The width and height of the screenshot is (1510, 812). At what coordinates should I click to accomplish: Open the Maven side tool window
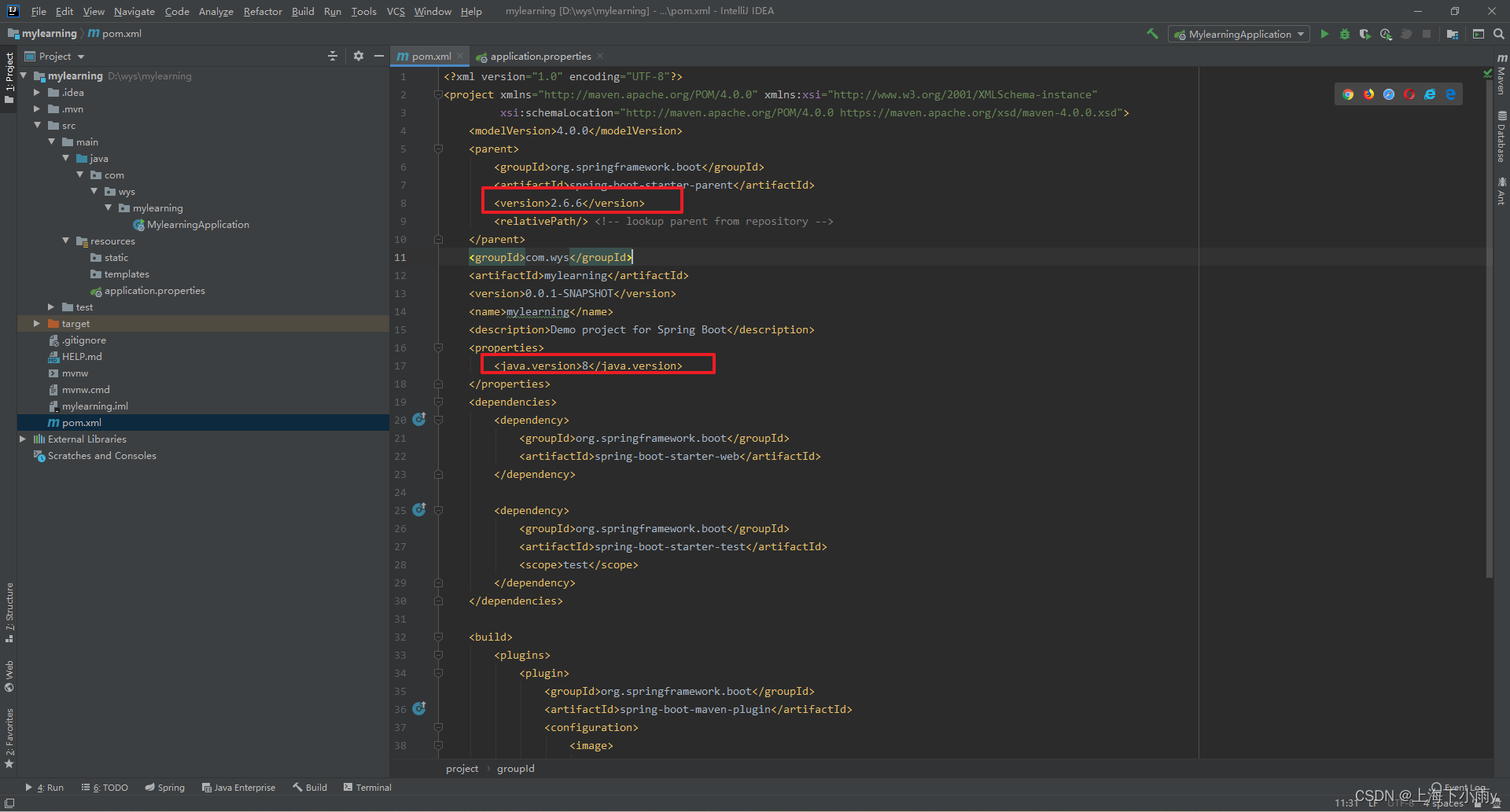(x=1501, y=75)
